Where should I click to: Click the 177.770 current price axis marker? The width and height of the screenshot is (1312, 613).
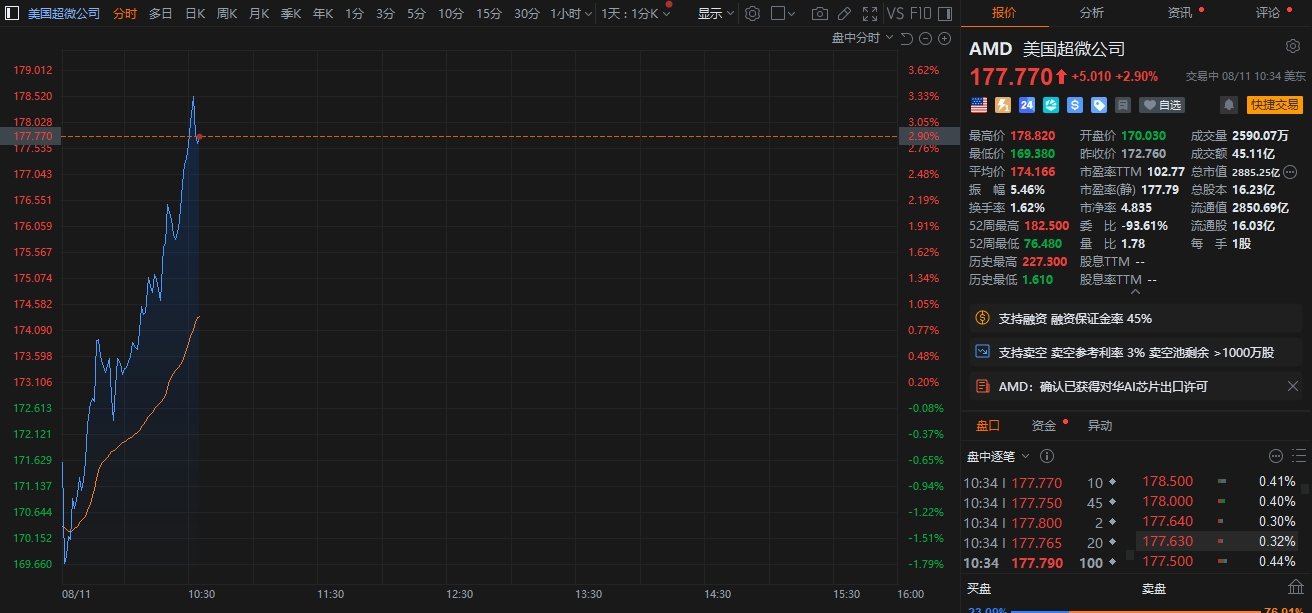(x=31, y=136)
